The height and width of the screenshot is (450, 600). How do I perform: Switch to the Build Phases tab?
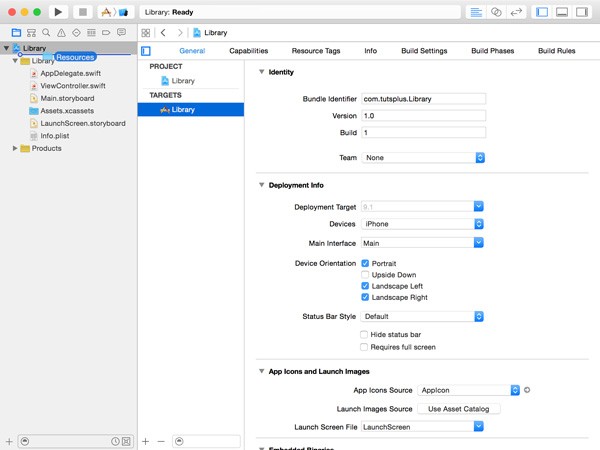(492, 51)
